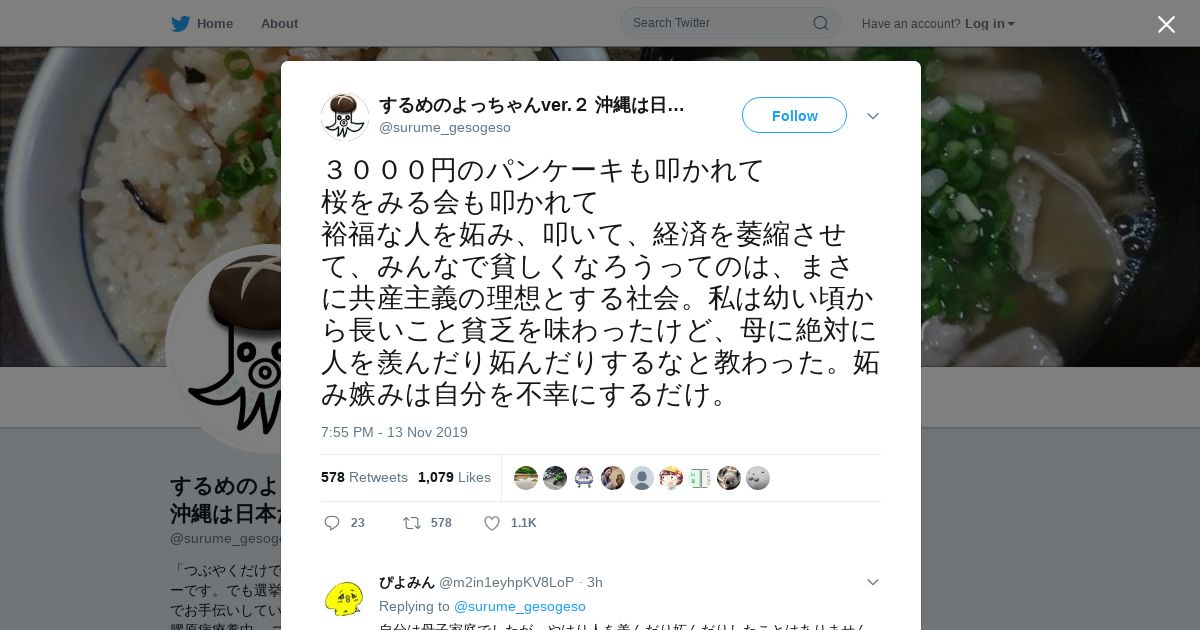
Task: Click the search magnifier icon
Action: point(820,23)
